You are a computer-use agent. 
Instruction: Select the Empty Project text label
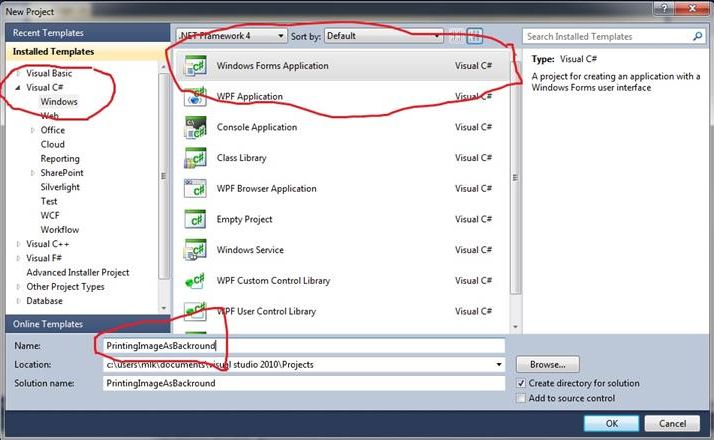[245, 220]
